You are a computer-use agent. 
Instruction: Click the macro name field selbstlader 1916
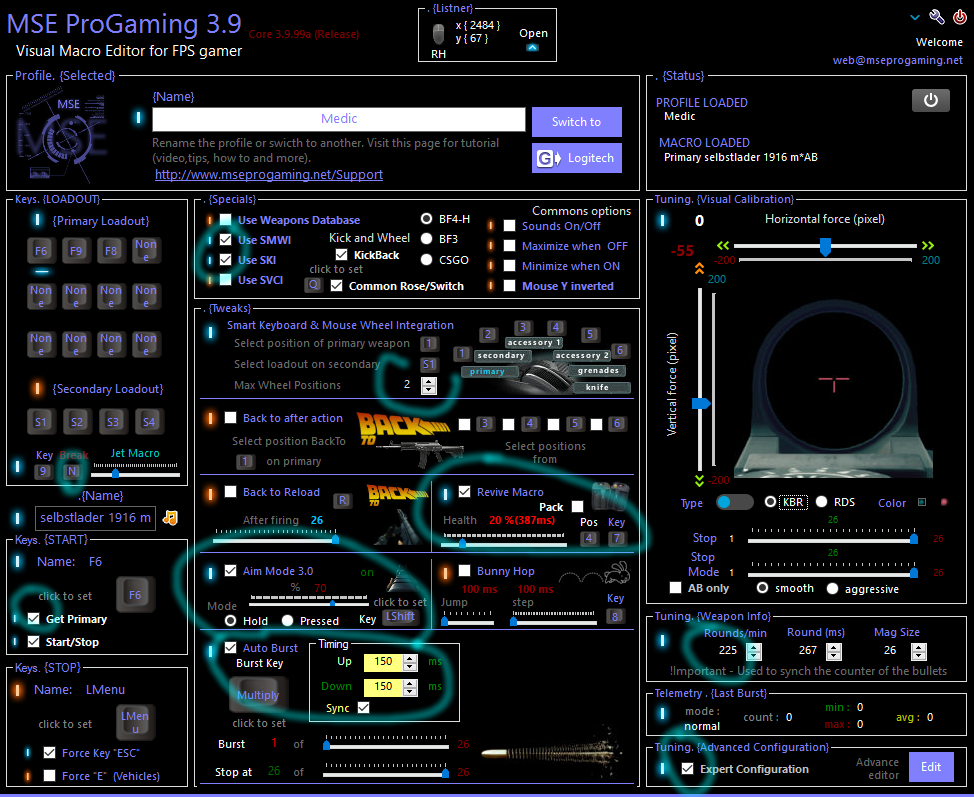click(95, 517)
